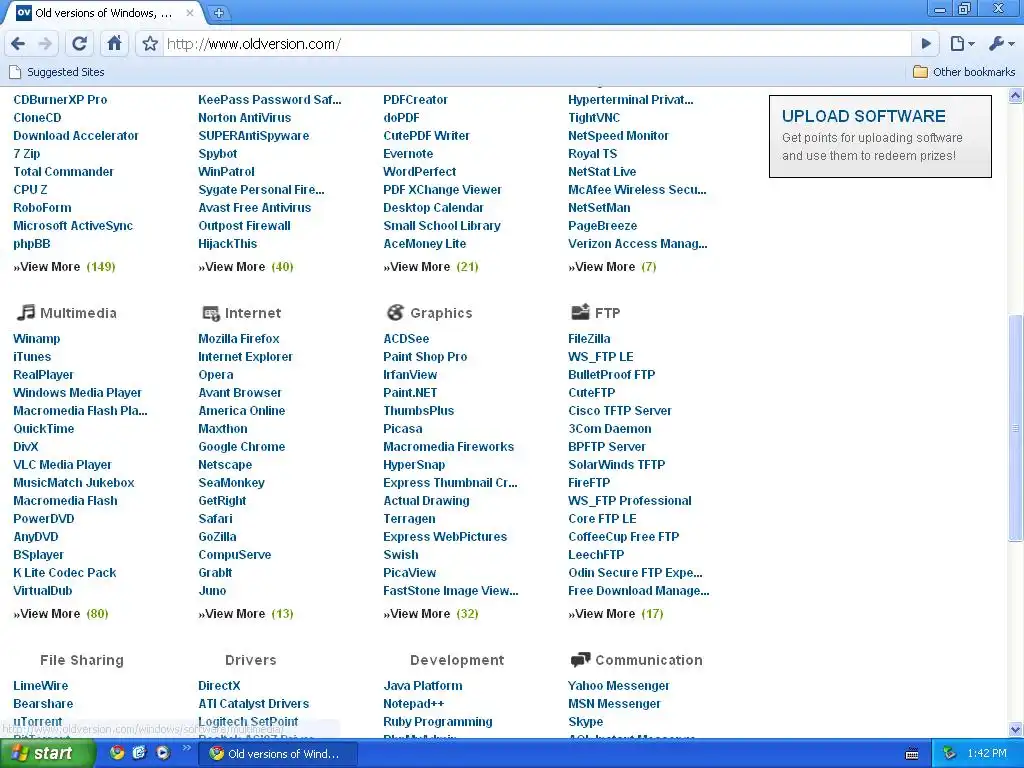Open the Mozilla Firefox link
This screenshot has width=1024, height=768.
tap(238, 338)
